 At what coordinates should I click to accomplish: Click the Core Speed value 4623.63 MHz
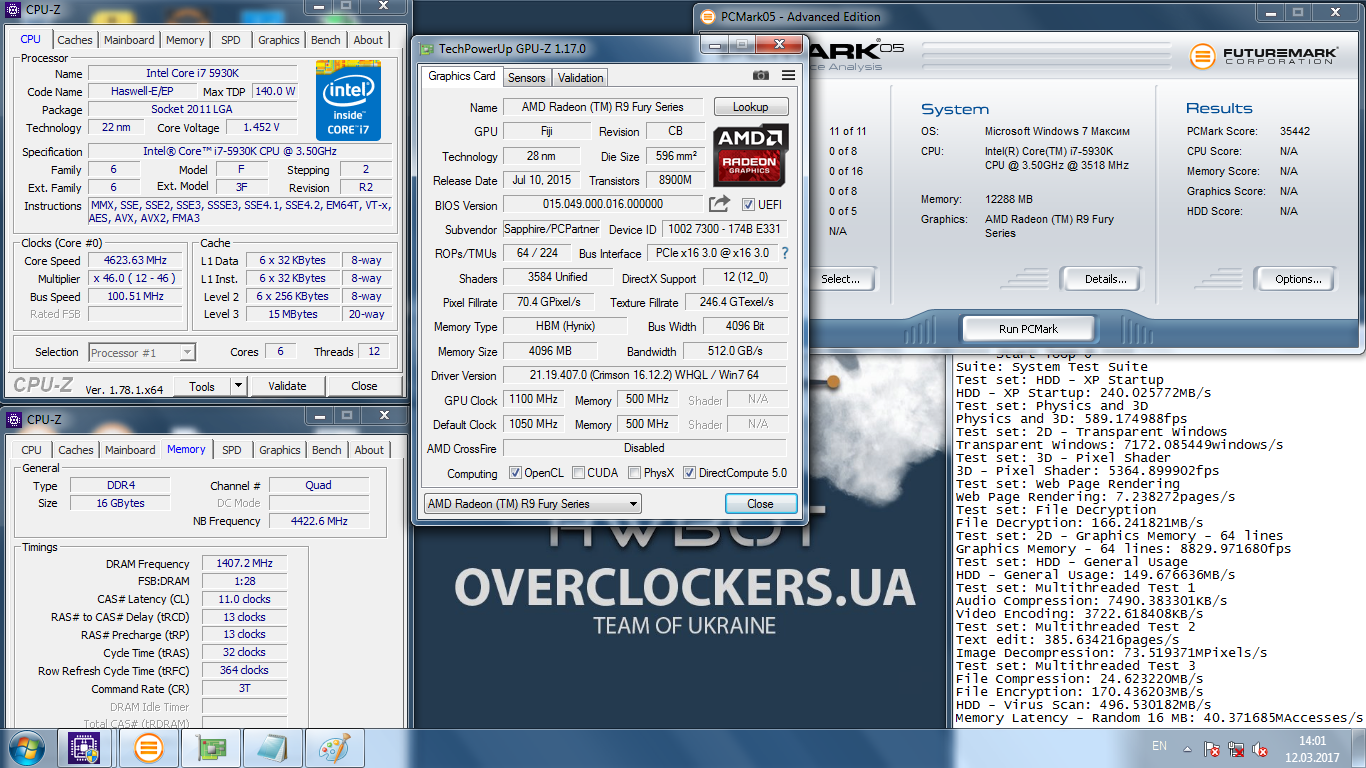pos(134,260)
